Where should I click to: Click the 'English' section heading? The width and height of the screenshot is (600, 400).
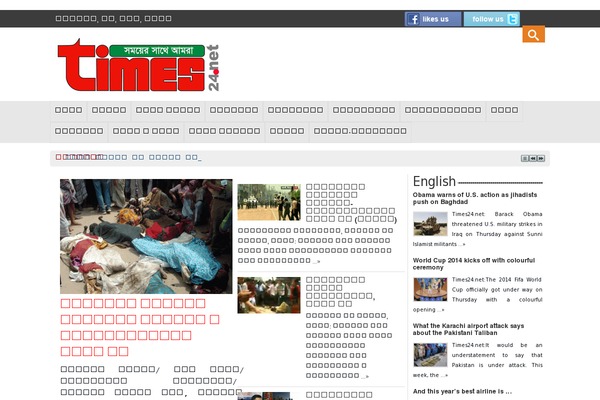[434, 181]
